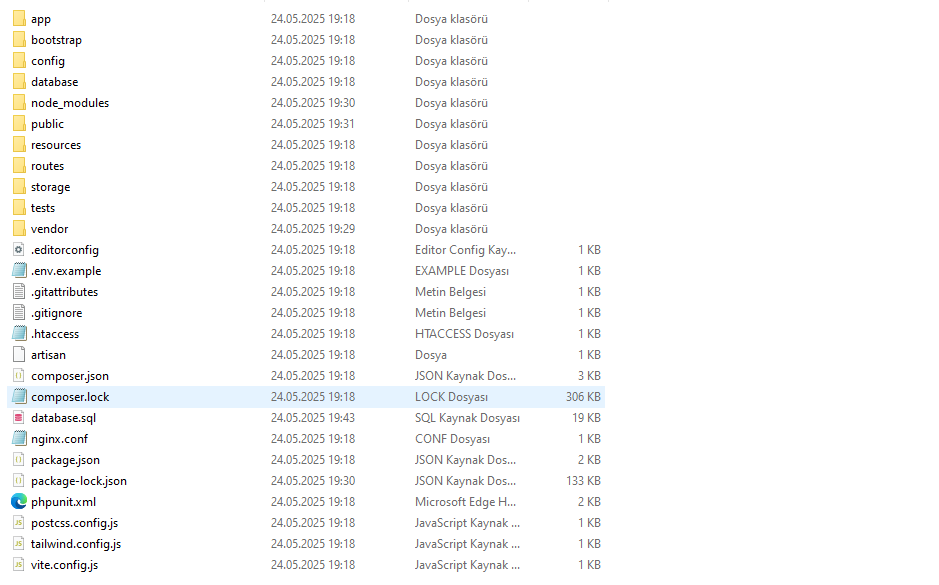This screenshot has width=939, height=585.
Task: Click the .env.example file icon
Action: 19,271
